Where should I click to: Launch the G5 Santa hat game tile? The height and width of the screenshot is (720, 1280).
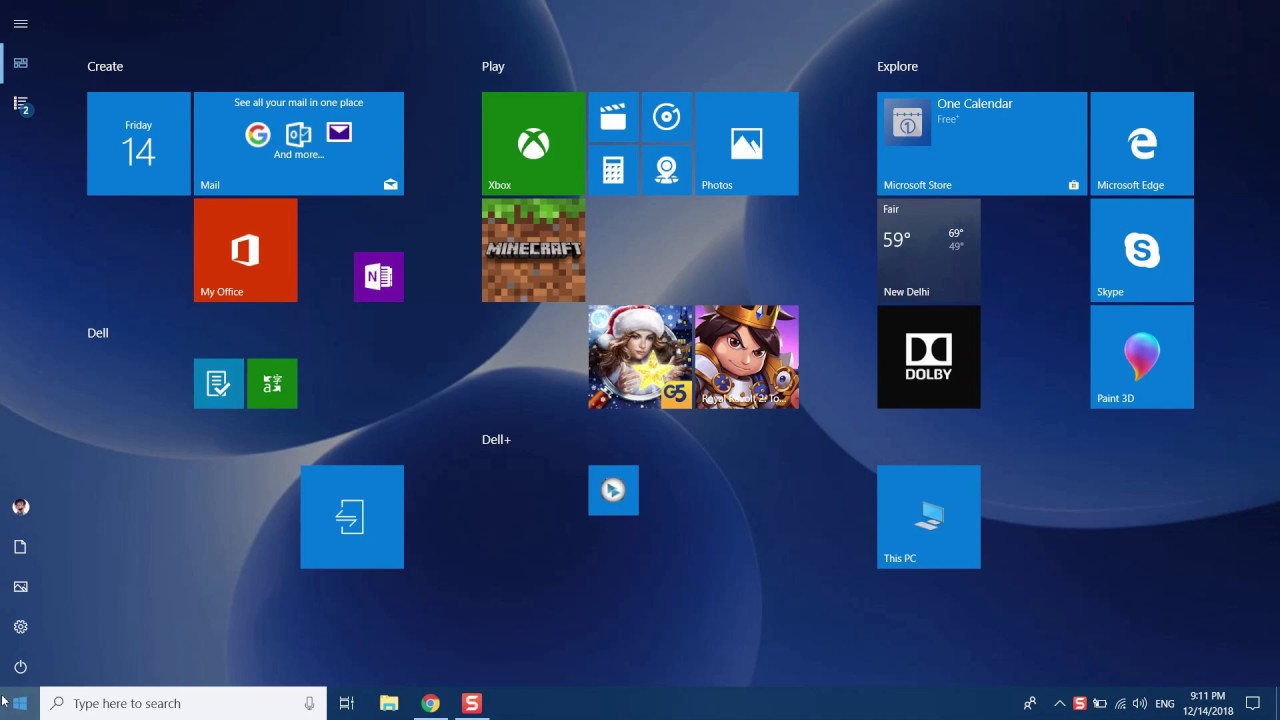(640, 357)
